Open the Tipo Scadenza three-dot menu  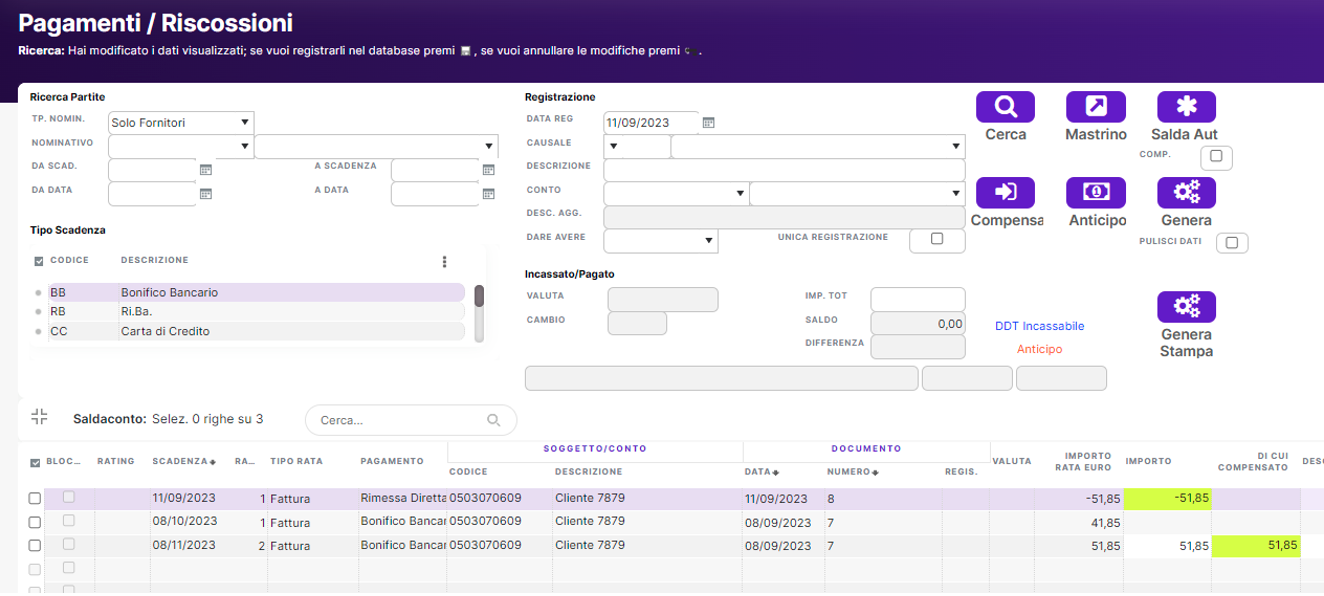click(445, 262)
